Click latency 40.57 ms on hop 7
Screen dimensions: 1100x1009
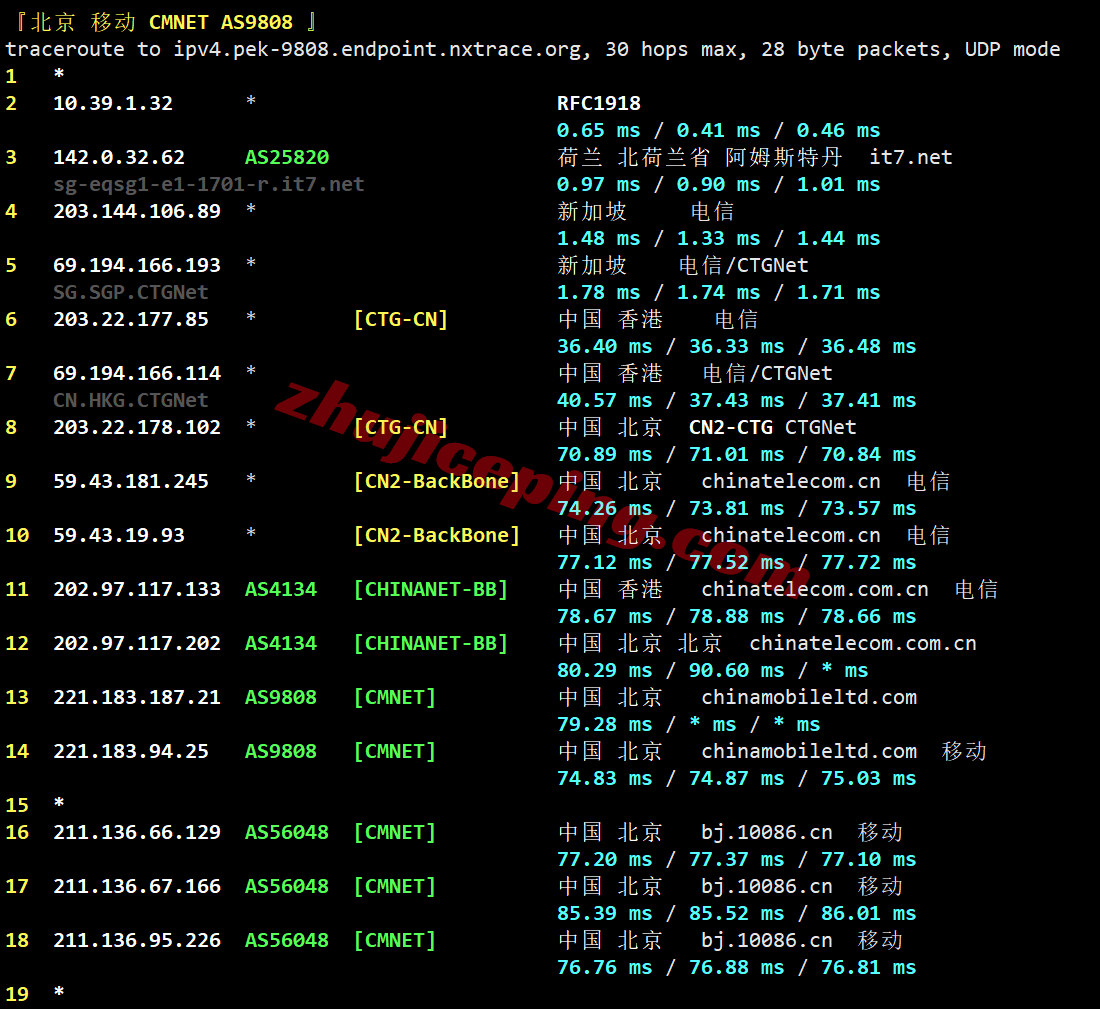click(605, 401)
